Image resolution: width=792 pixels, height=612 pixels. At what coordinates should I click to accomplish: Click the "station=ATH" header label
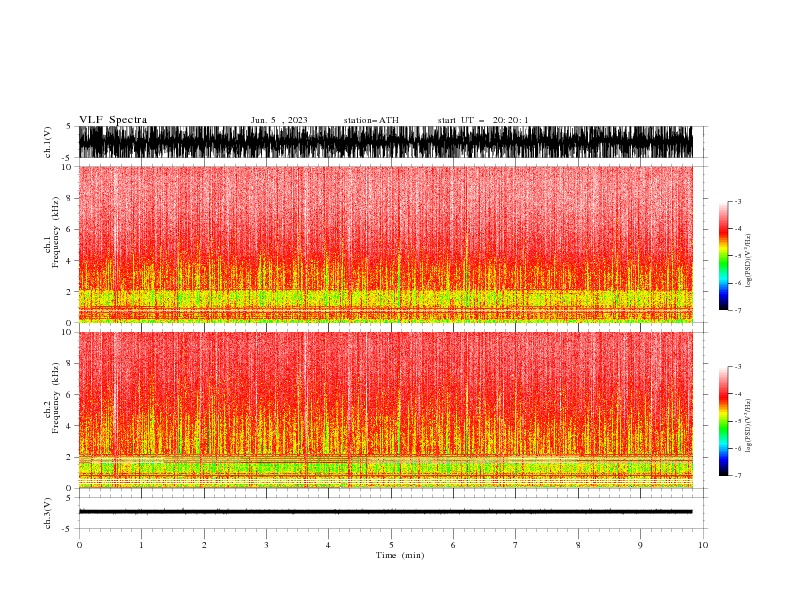click(x=371, y=120)
